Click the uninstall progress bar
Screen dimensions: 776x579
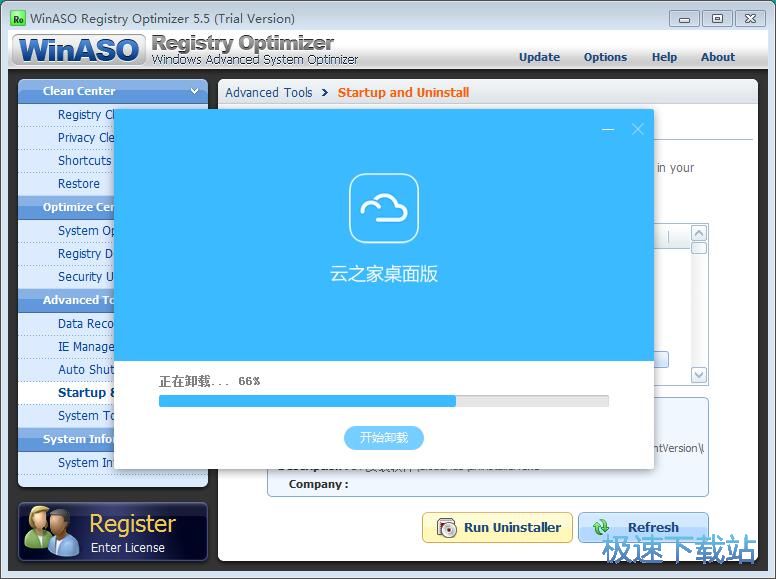384,401
